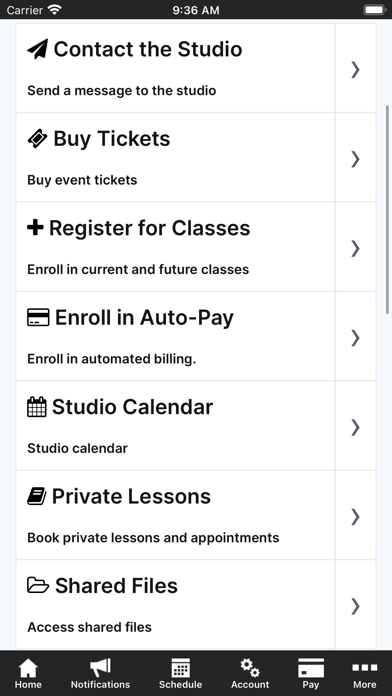Tap the paper plane Contact icon
Image resolution: width=392 pixels, height=696 pixels.
pyautogui.click(x=37, y=49)
